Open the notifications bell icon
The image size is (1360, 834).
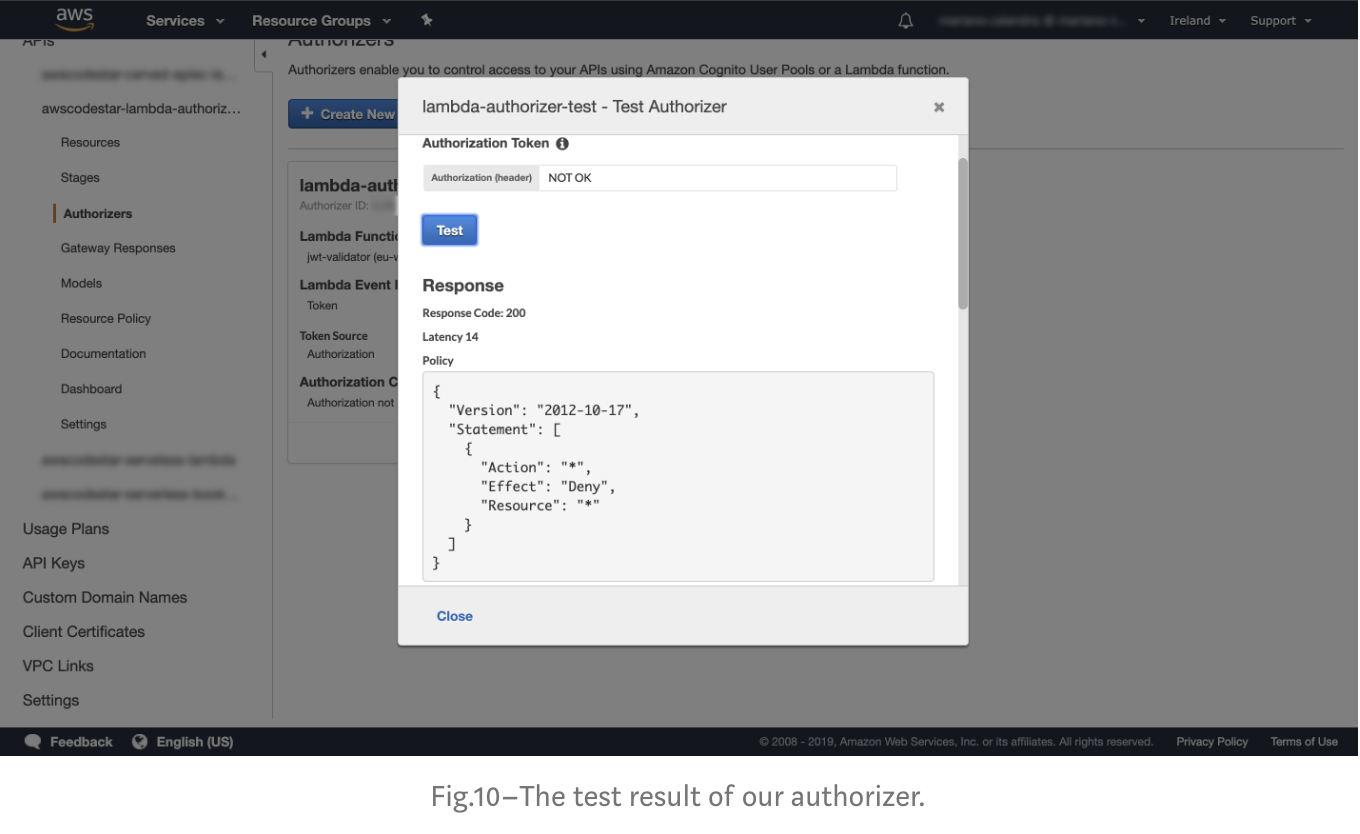[x=906, y=20]
